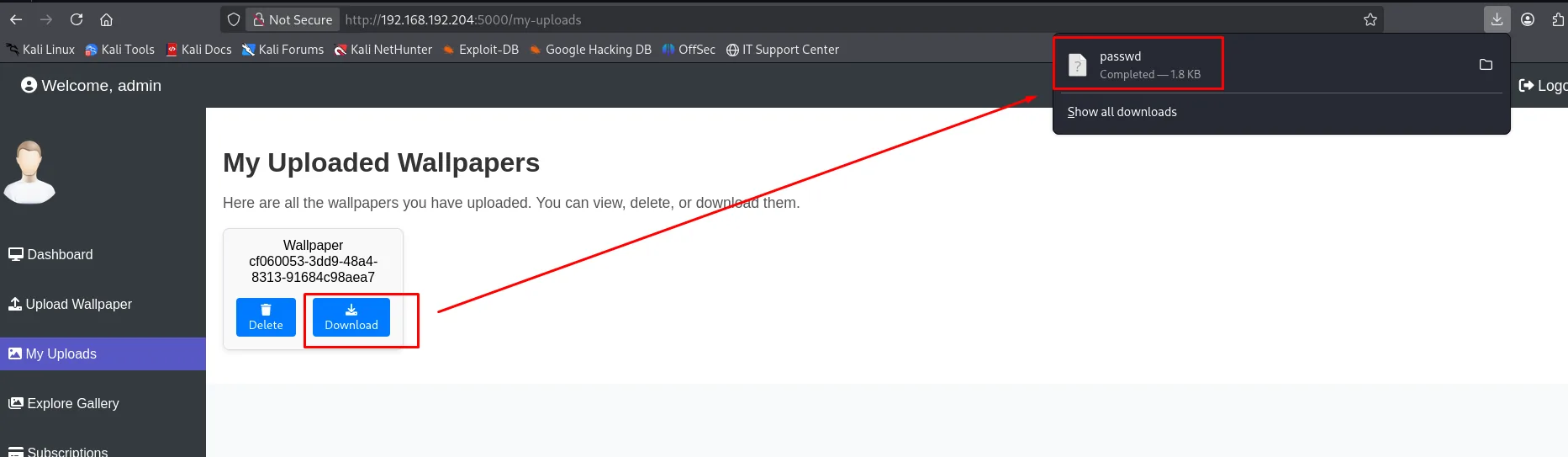Click the admin avatar picture
The image size is (1568, 457).
click(30, 172)
